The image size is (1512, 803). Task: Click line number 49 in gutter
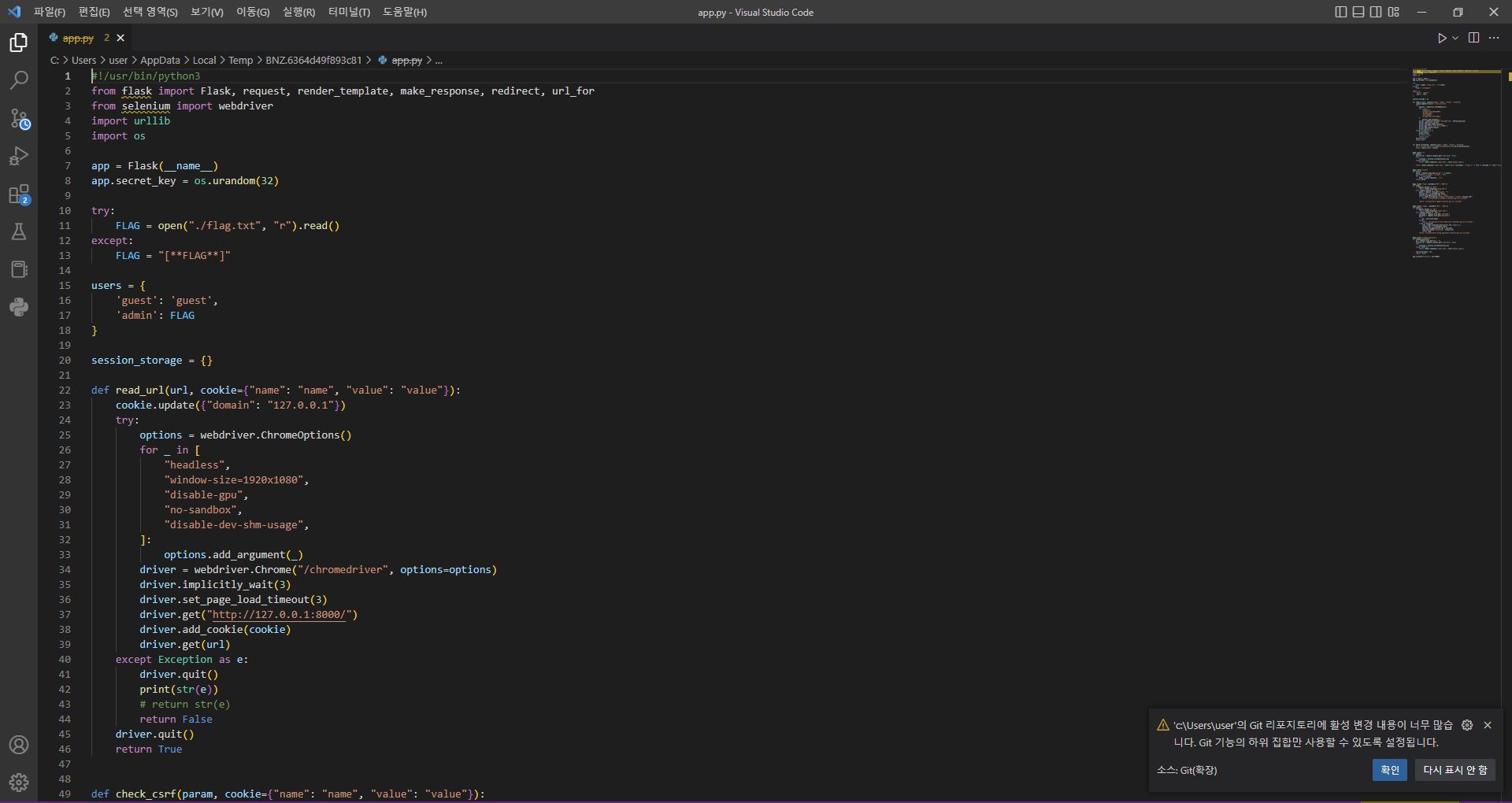(65, 794)
